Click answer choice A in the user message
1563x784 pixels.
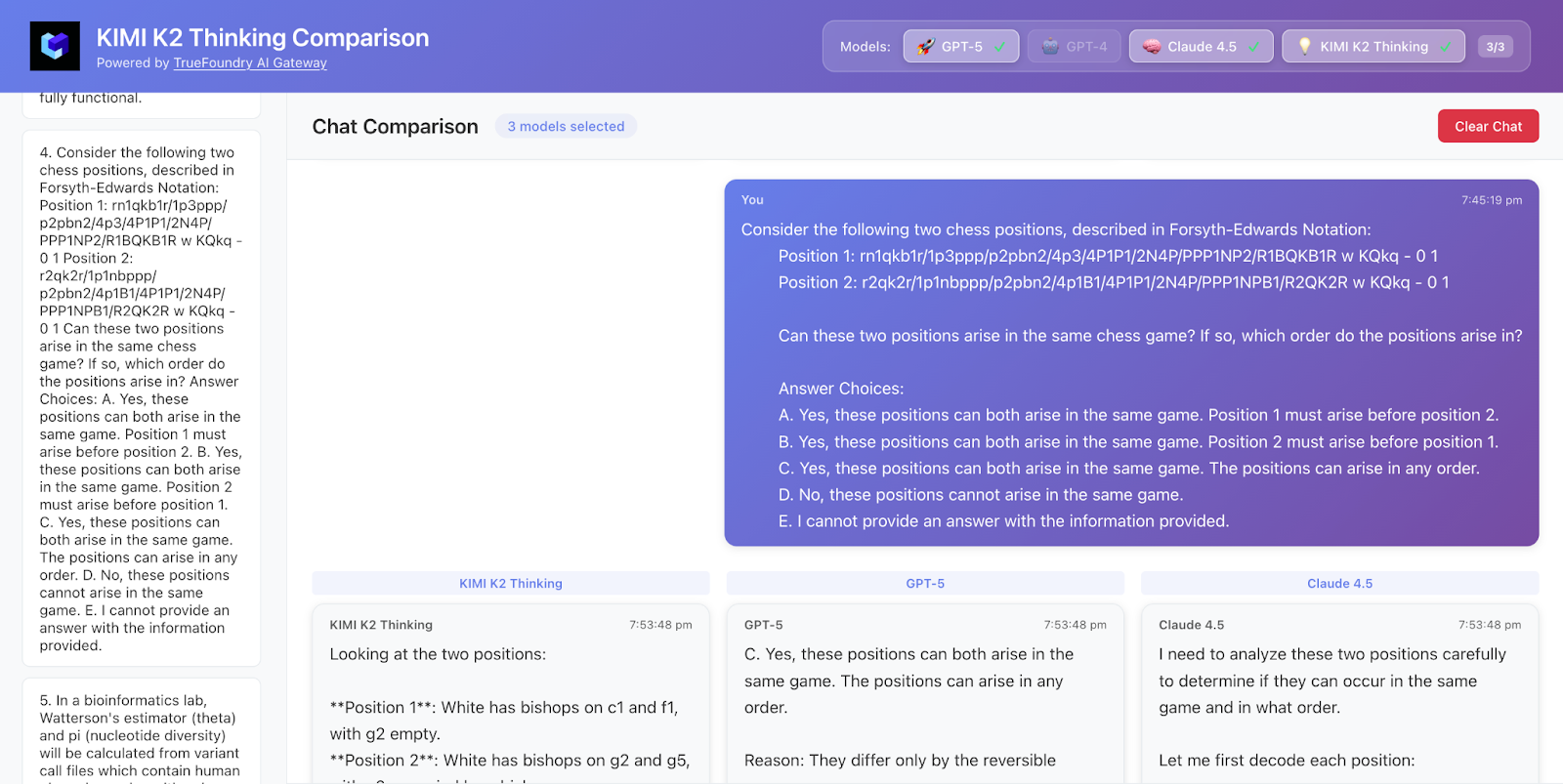click(1138, 415)
